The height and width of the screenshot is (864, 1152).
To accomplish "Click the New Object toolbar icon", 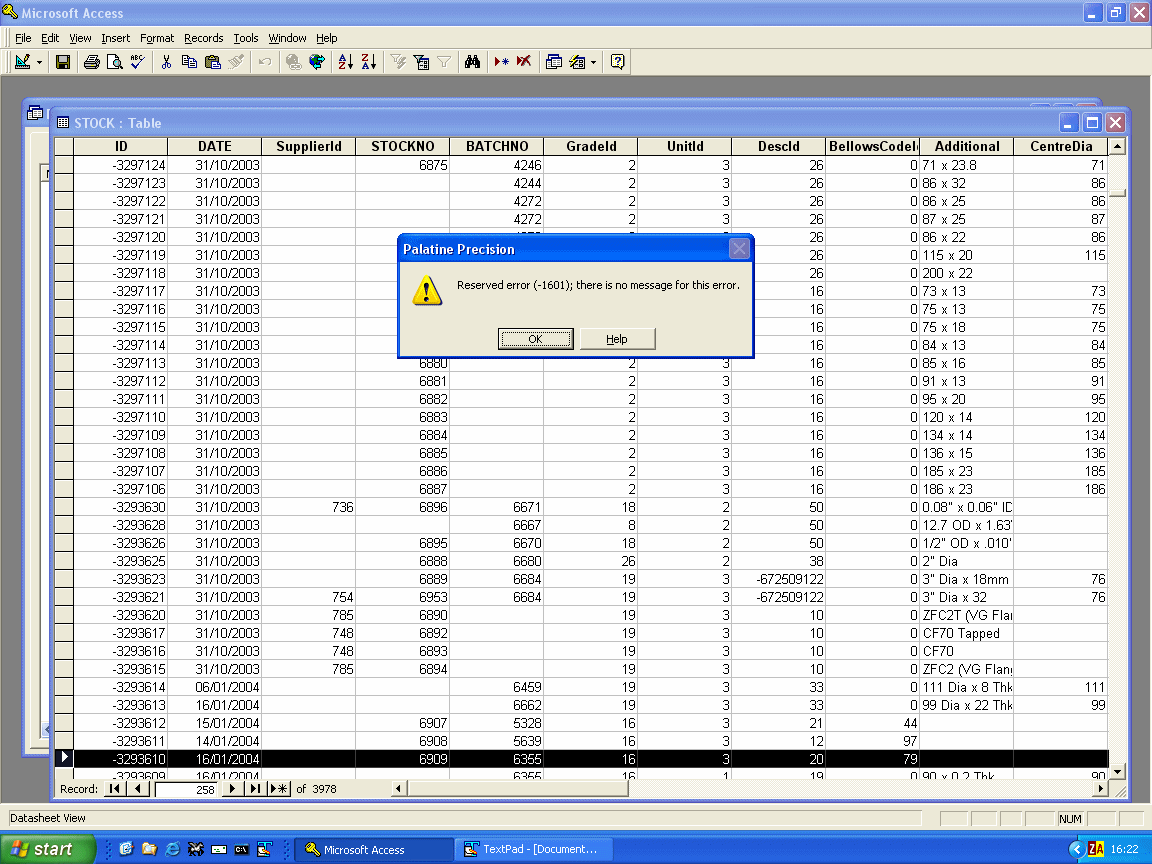I will (577, 62).
